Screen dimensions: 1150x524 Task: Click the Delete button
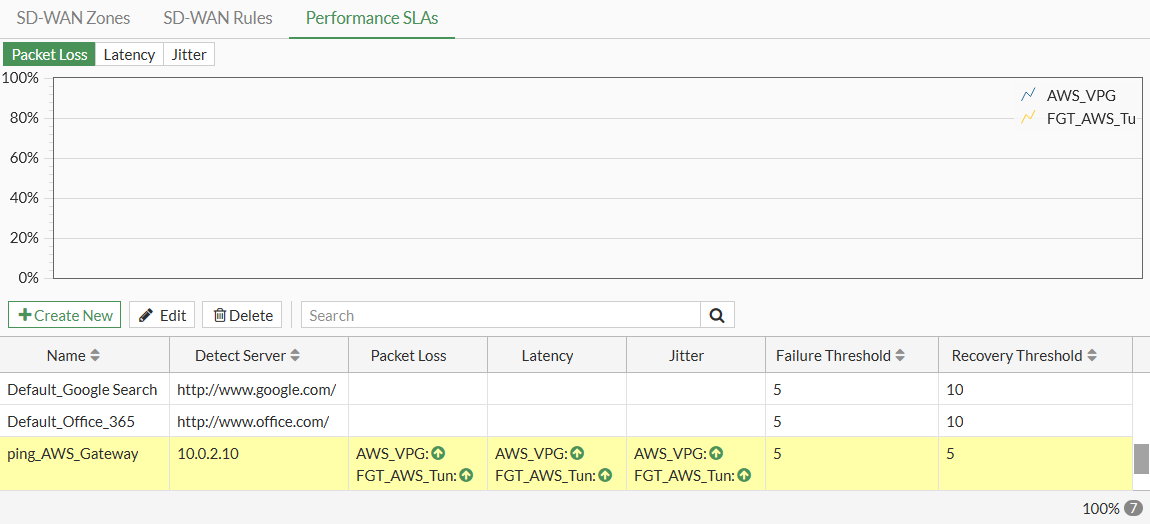click(x=242, y=315)
